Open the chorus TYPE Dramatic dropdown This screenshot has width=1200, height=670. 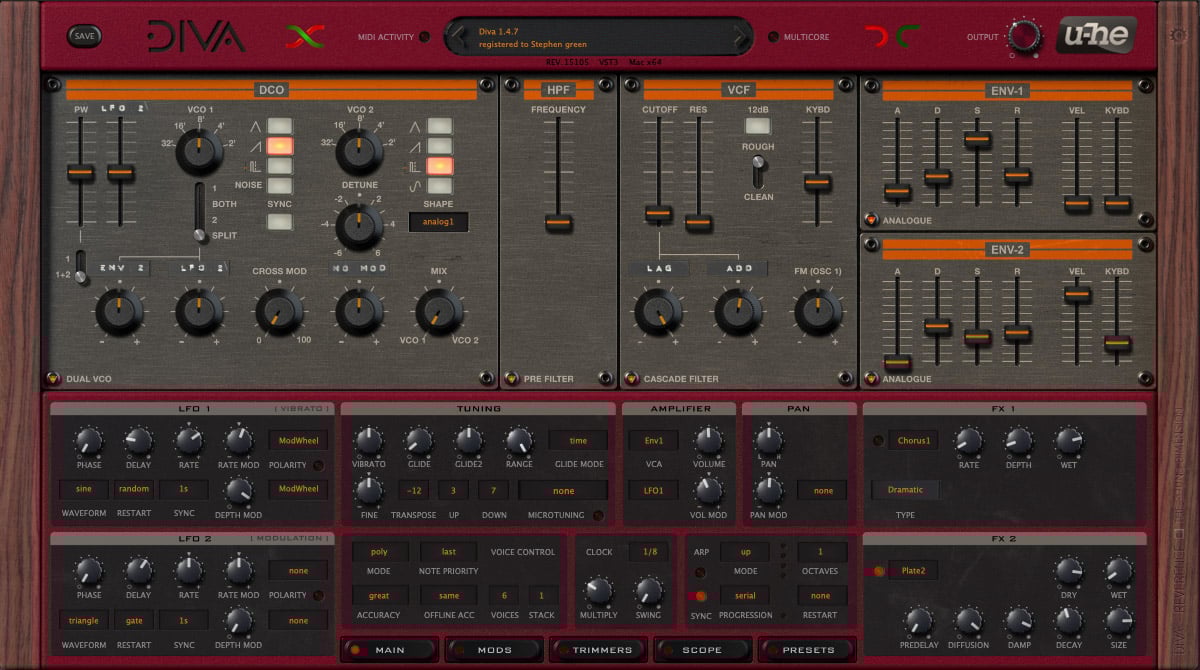click(905, 490)
